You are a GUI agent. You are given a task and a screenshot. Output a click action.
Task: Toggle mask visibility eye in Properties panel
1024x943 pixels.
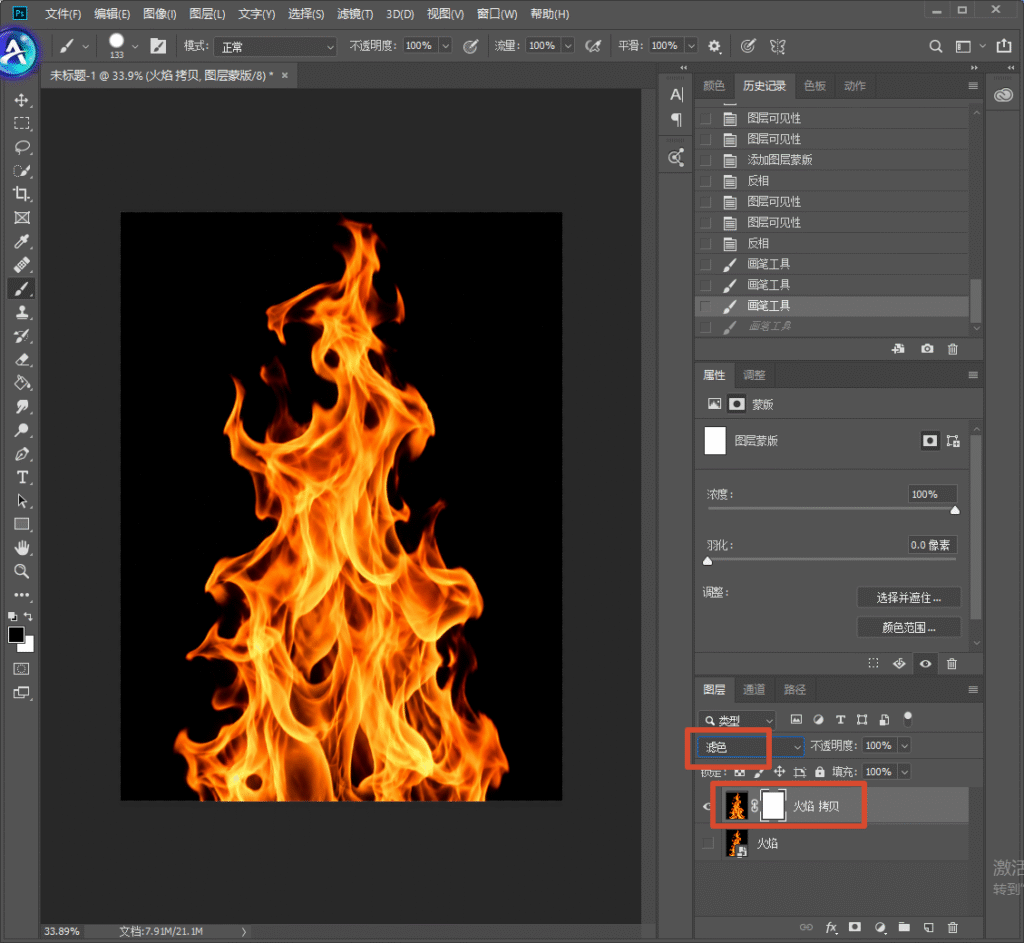coord(925,663)
